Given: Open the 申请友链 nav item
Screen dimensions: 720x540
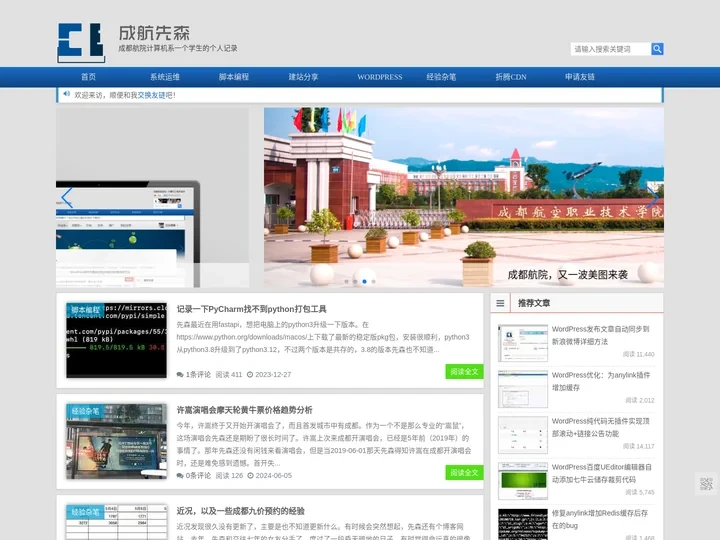Looking at the screenshot, I should [x=580, y=77].
